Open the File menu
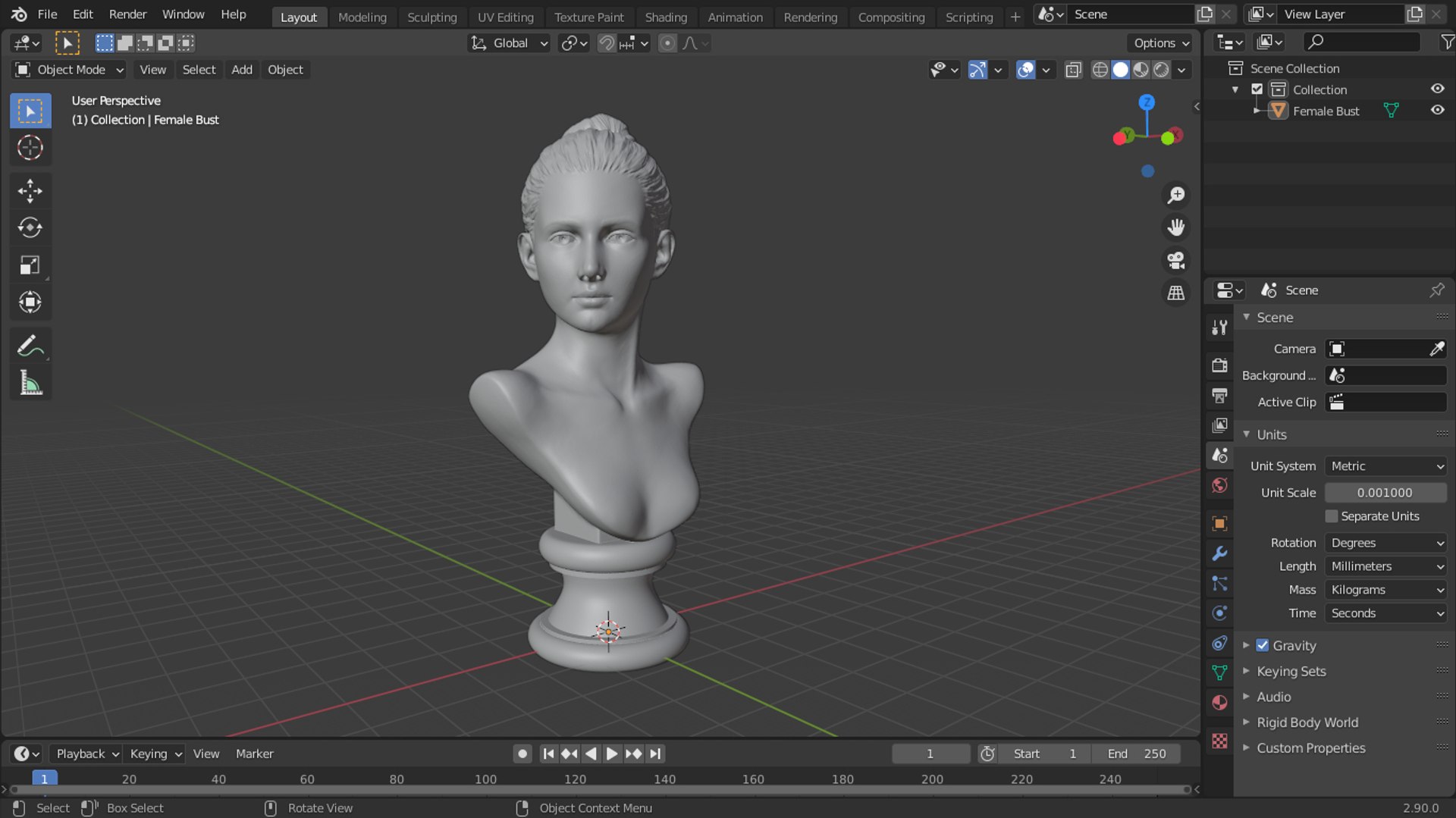This screenshot has height=818, width=1456. point(47,14)
